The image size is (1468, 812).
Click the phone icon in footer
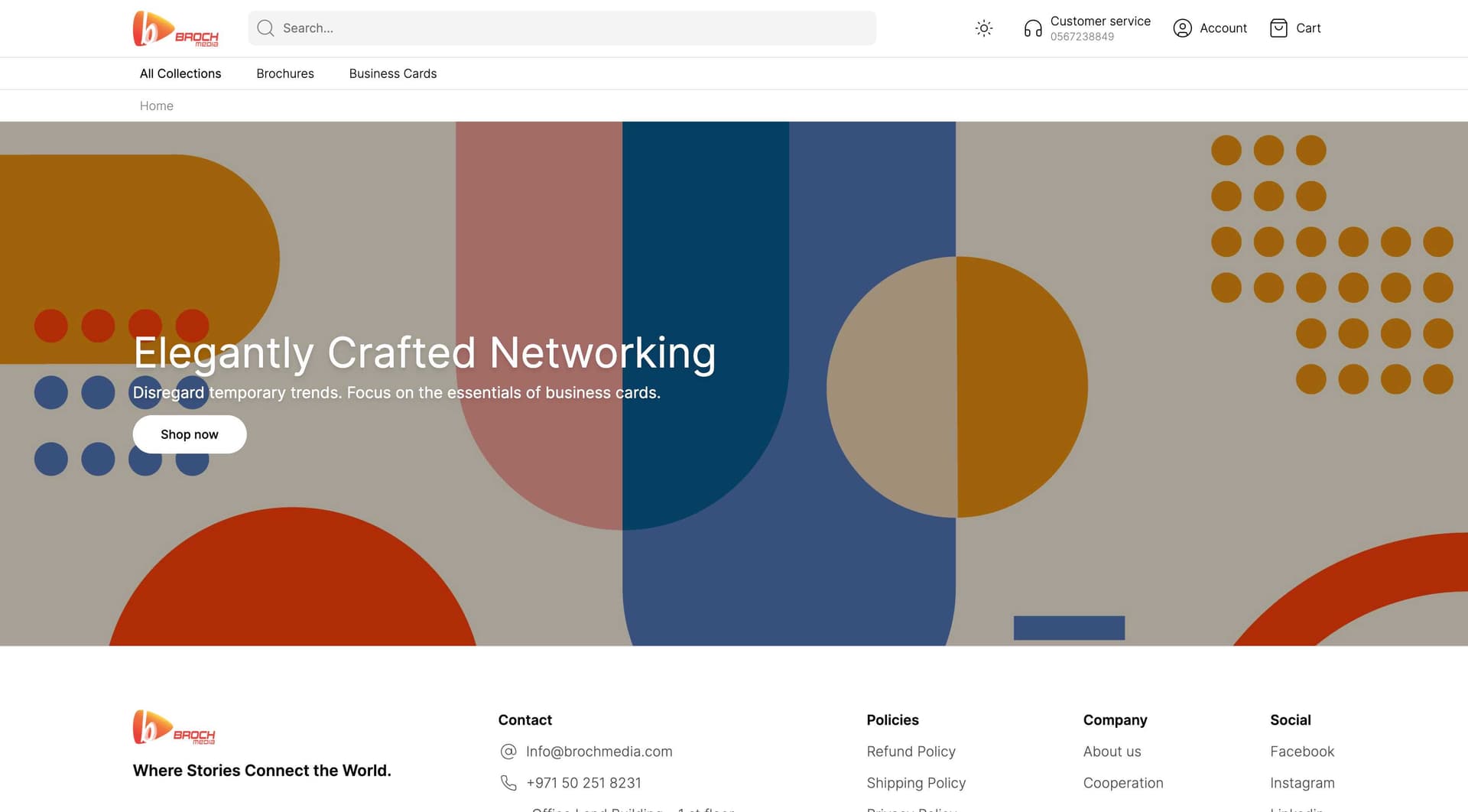click(x=508, y=782)
